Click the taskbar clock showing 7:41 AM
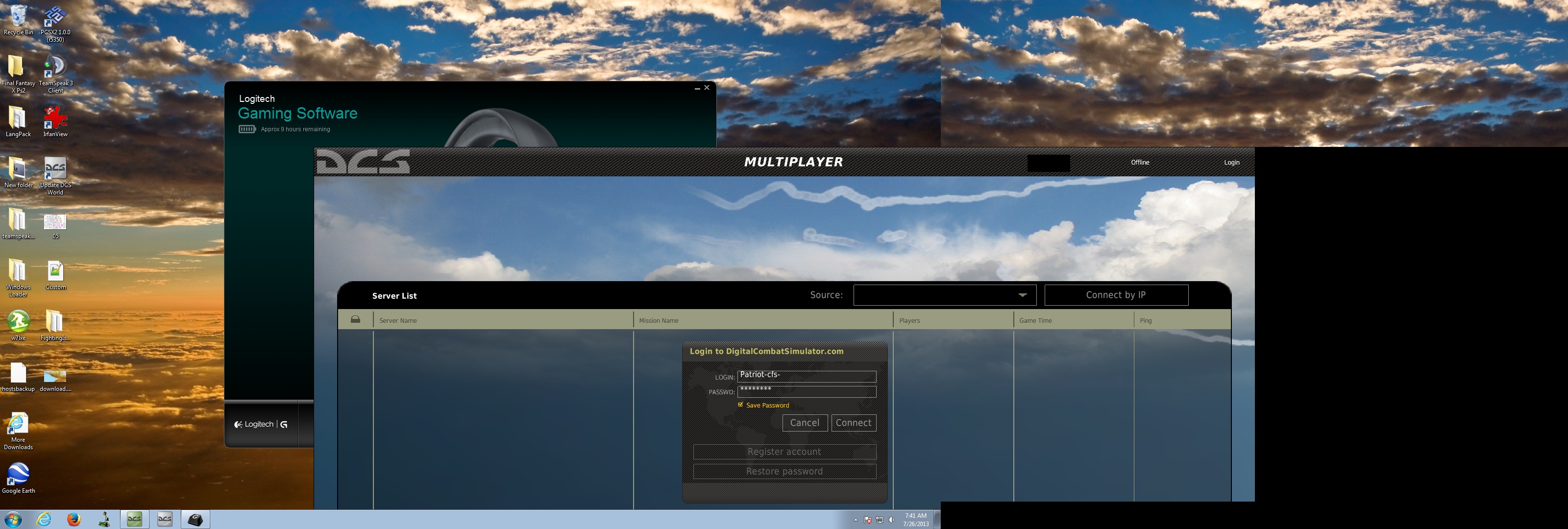This screenshot has width=1568, height=529. (x=915, y=520)
